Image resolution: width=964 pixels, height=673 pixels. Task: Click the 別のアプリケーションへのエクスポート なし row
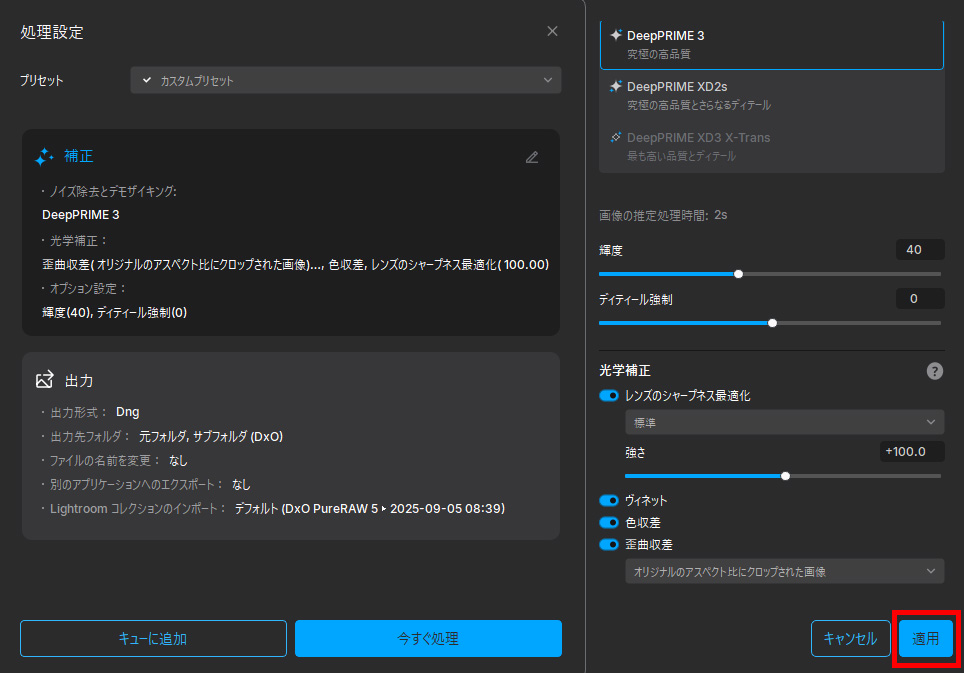click(x=146, y=485)
